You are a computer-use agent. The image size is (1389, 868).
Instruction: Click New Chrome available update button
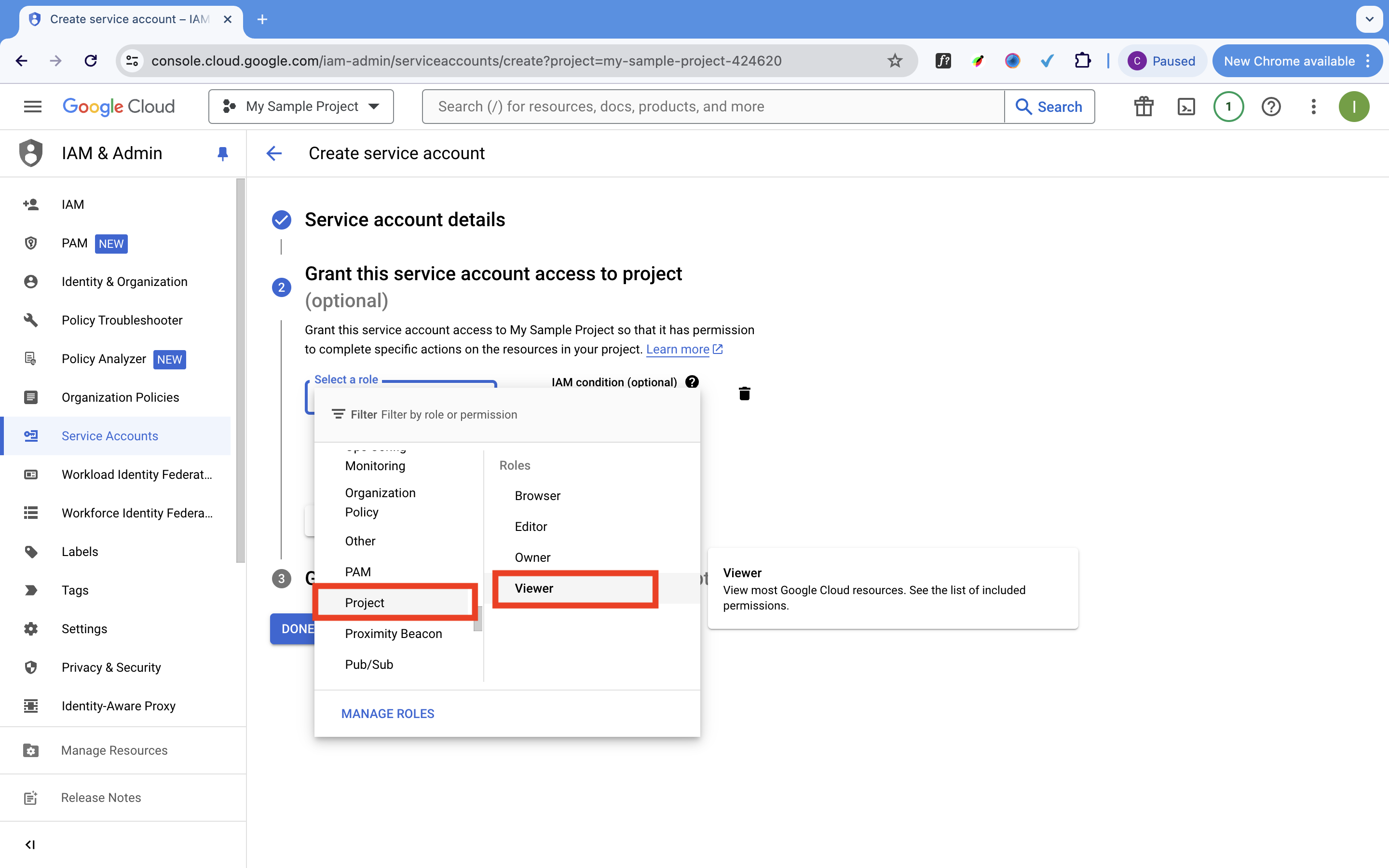(x=1296, y=61)
